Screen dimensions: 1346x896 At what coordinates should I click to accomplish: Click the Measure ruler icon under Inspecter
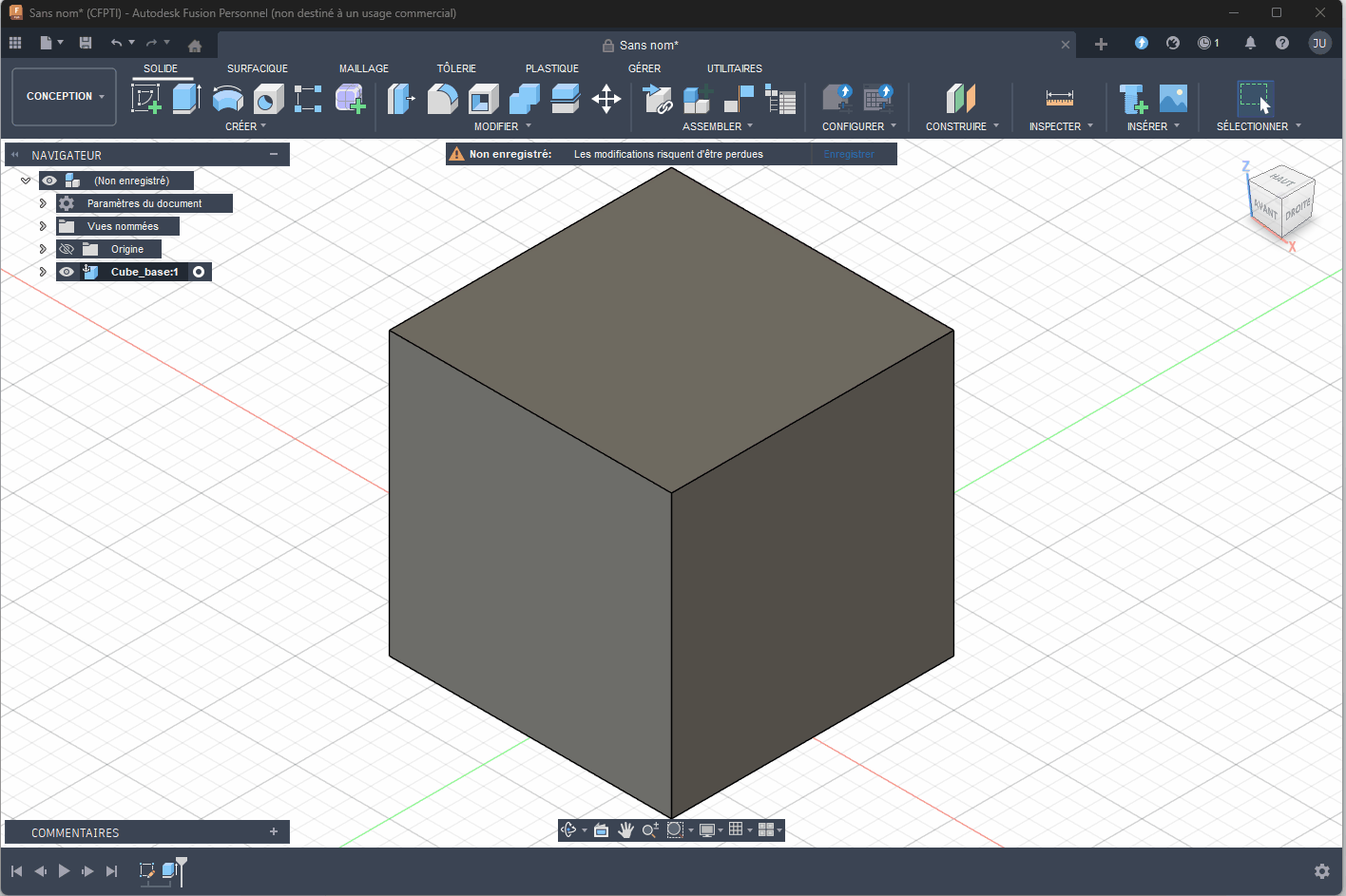tap(1059, 98)
